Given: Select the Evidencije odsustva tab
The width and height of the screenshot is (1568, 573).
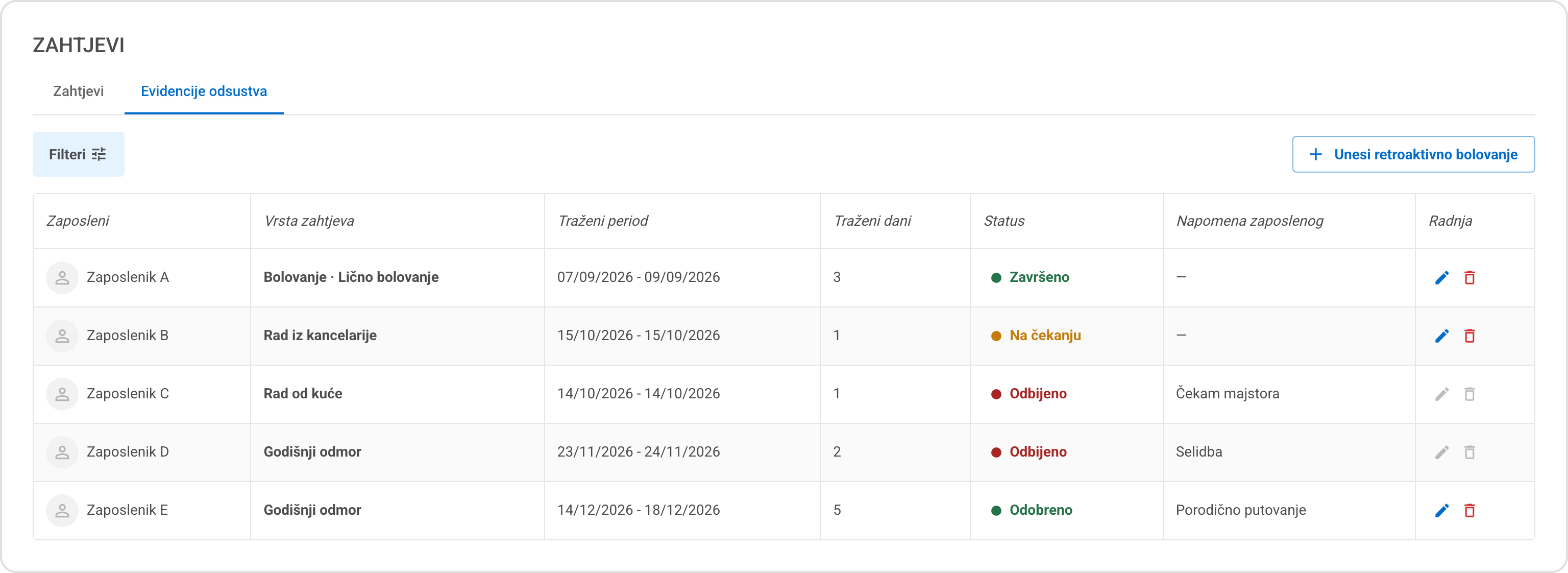Looking at the screenshot, I should pos(204,91).
